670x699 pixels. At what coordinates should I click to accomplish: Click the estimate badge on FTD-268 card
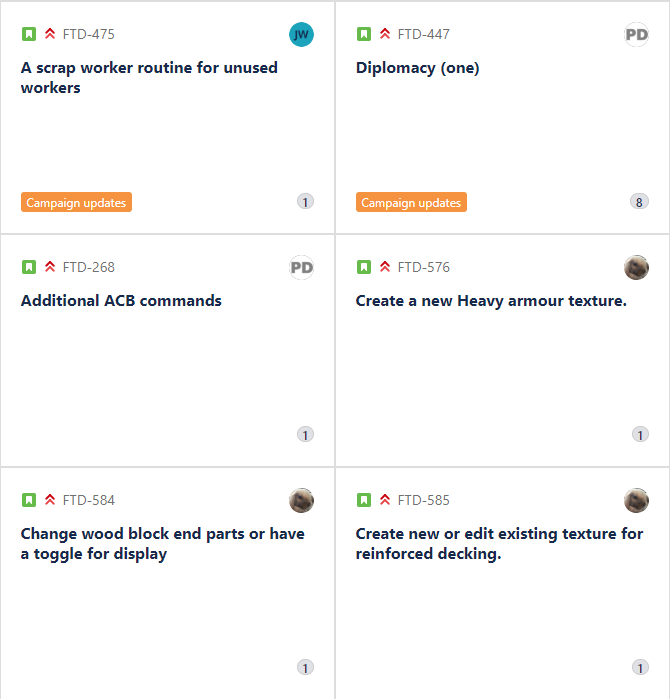[305, 435]
